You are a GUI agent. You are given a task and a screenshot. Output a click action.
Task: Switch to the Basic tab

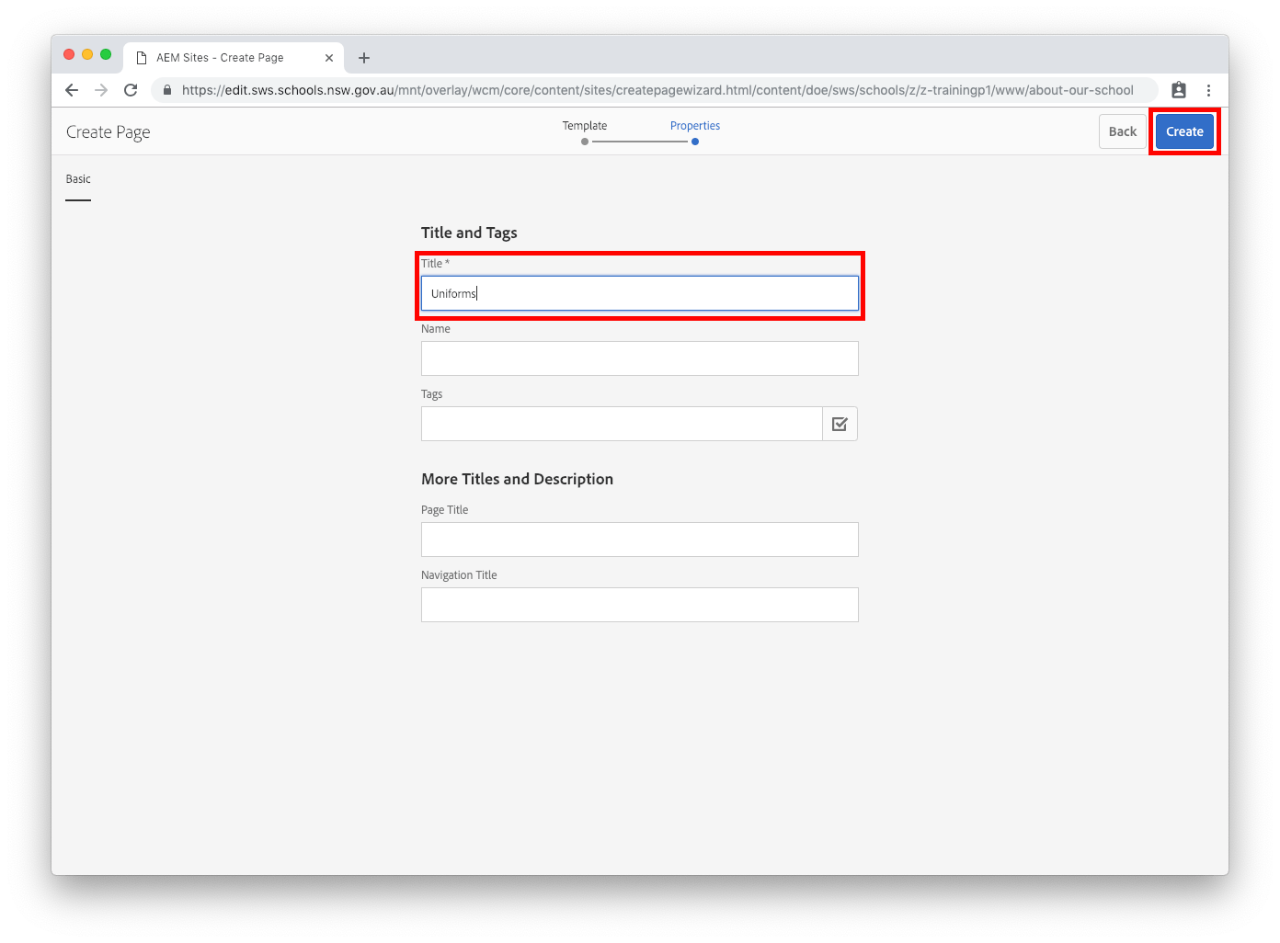(78, 180)
